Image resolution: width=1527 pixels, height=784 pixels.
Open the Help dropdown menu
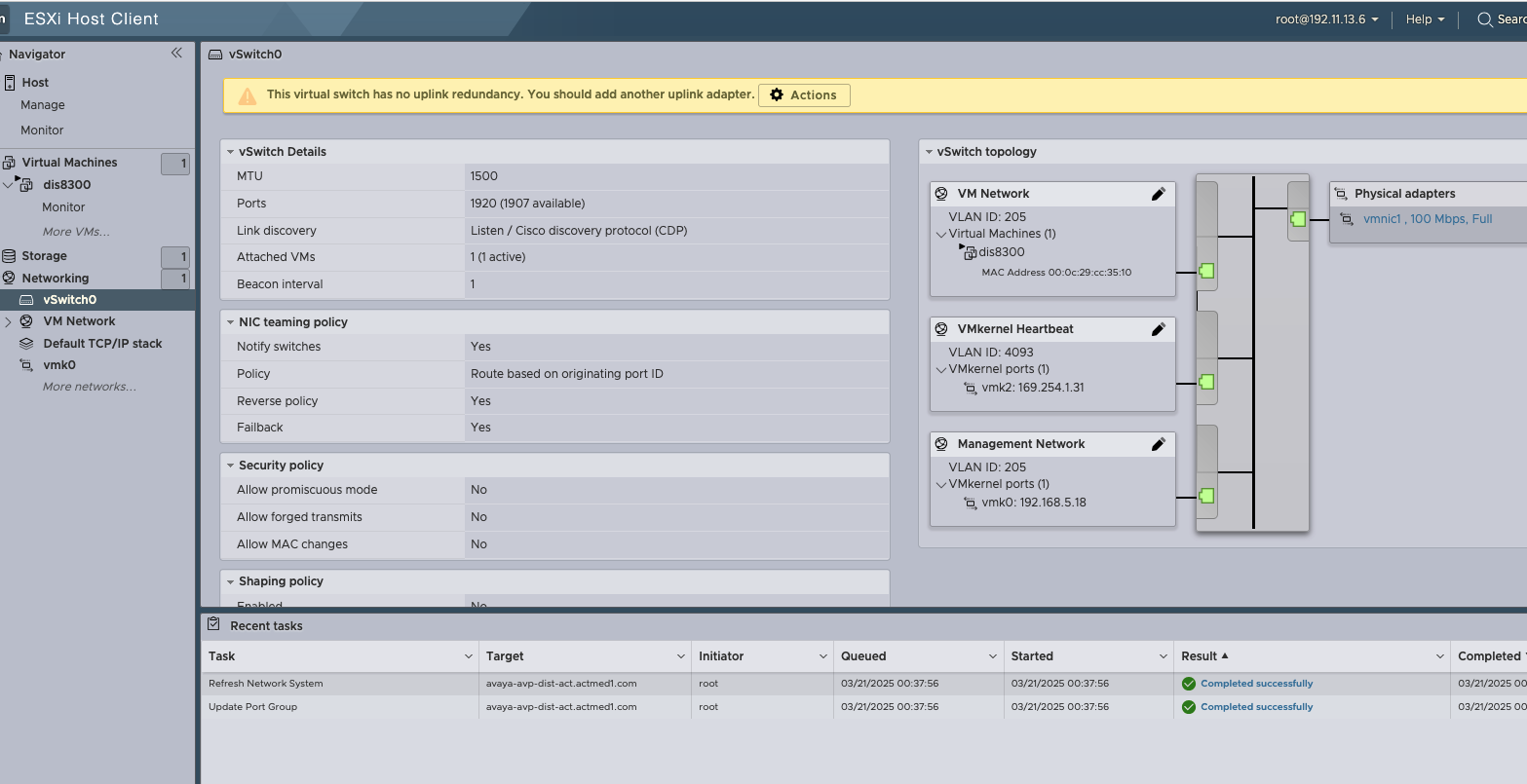[1425, 19]
